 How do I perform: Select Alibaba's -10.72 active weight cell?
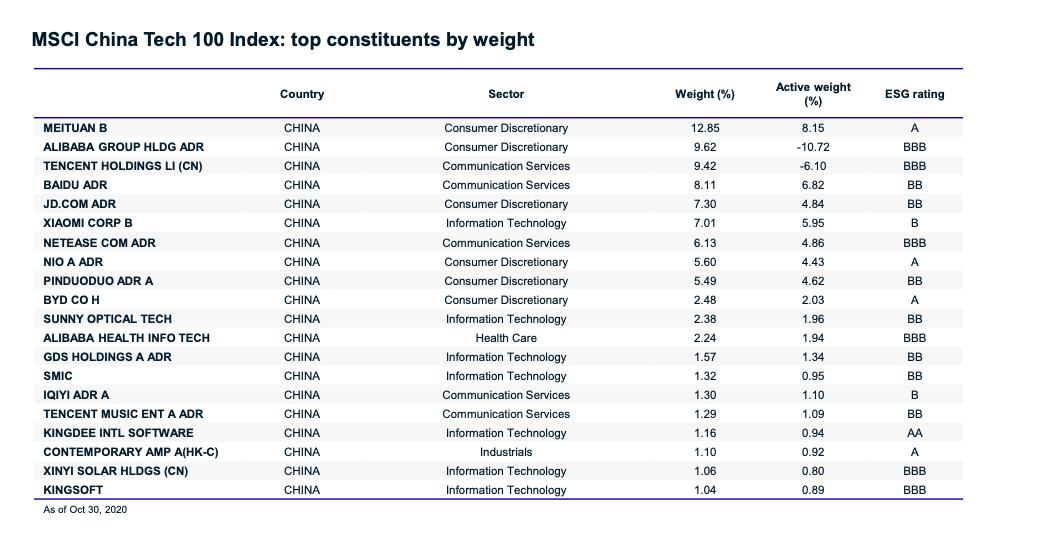[813, 147]
